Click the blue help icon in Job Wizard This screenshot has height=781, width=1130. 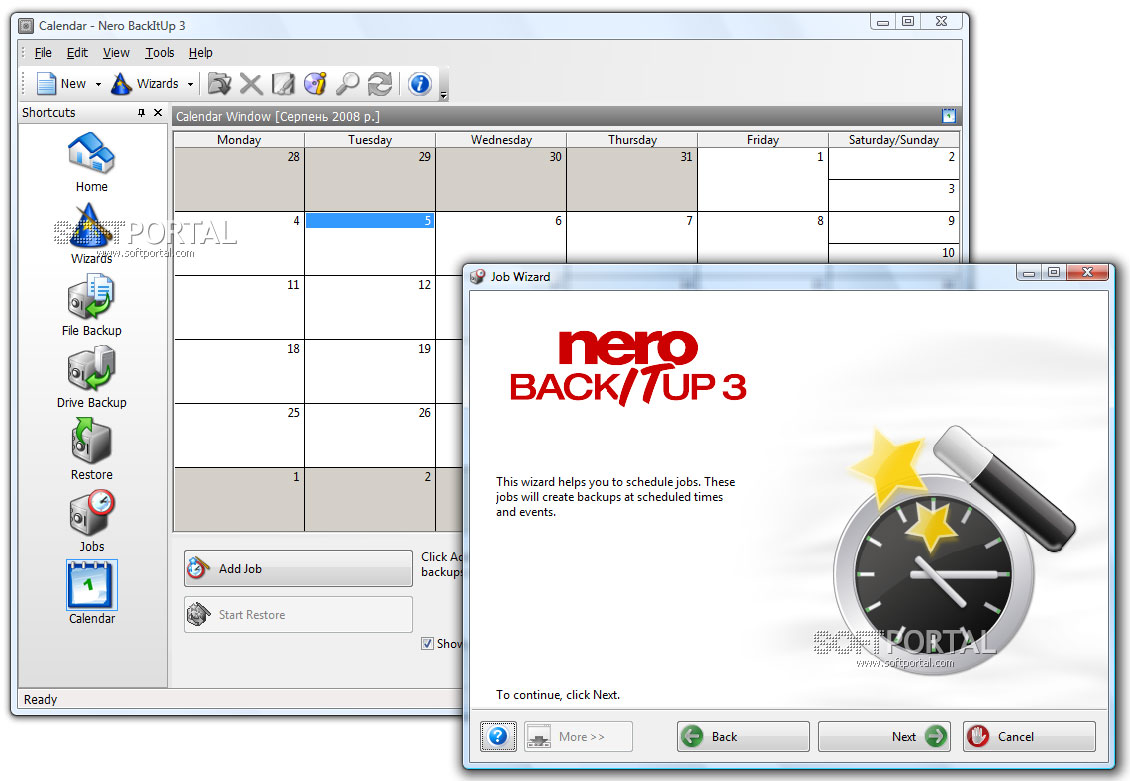[x=498, y=736]
